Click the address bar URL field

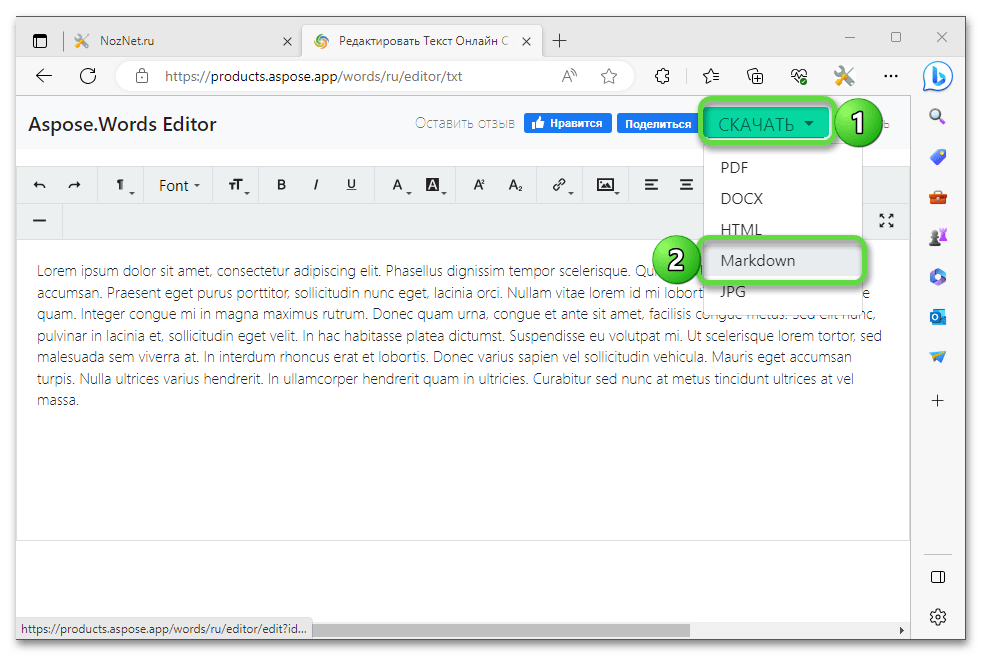313,76
